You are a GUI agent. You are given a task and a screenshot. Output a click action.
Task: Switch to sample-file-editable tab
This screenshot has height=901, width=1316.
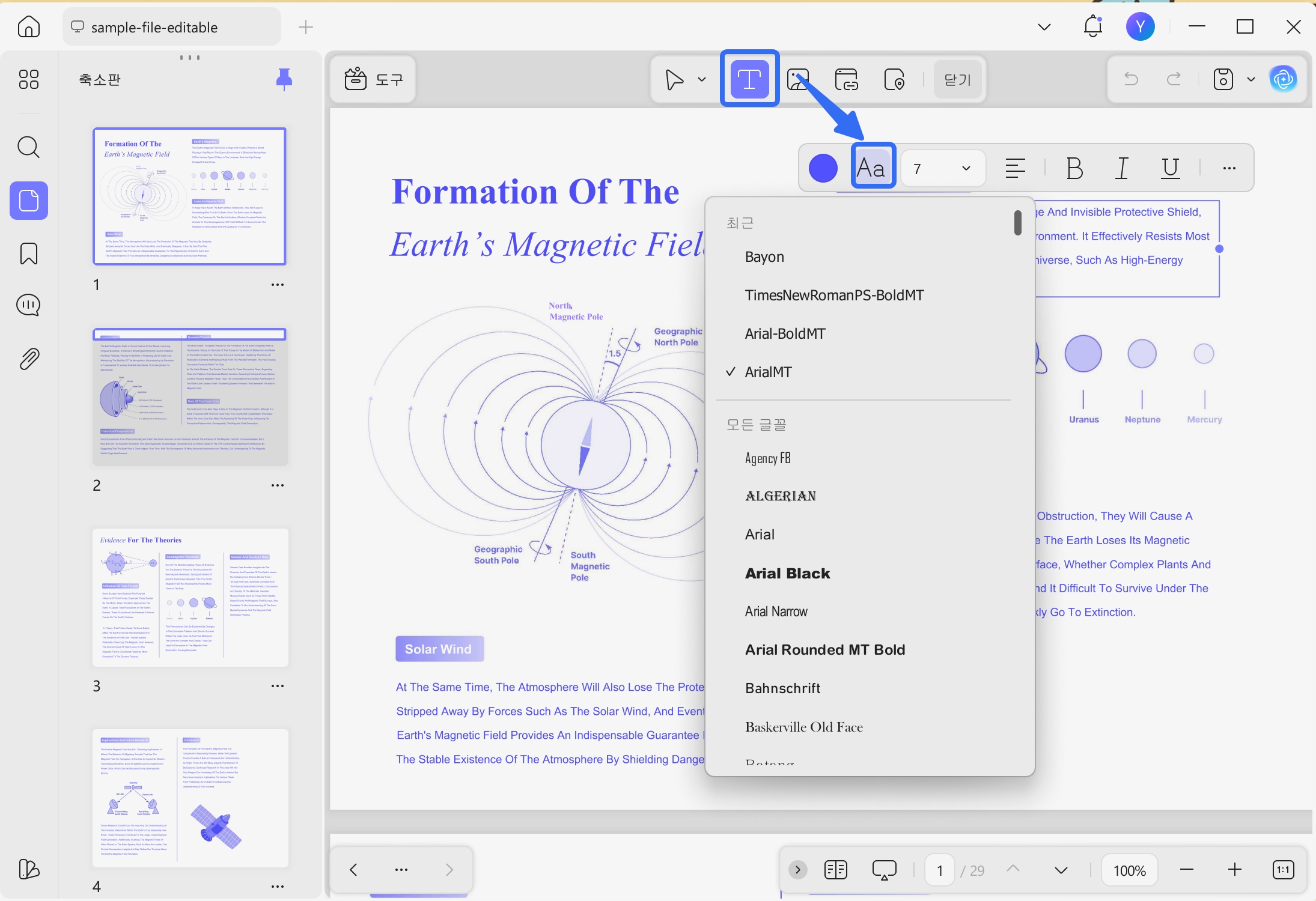pyautogui.click(x=172, y=27)
